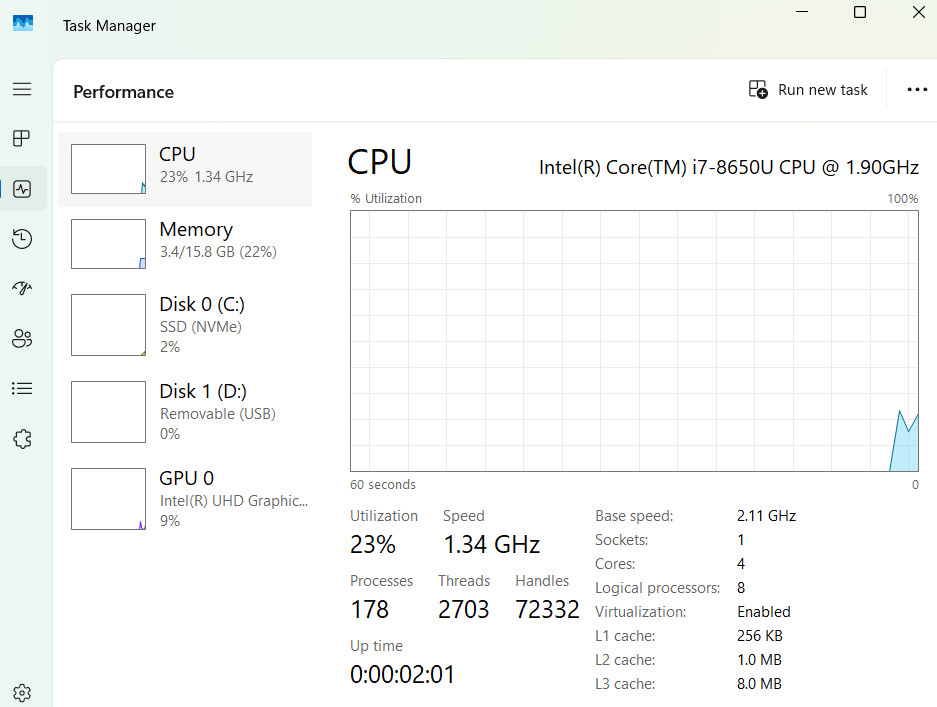Click the Removable (USB) disk type text
Viewport: 937px width, 707px height.
tap(218, 414)
